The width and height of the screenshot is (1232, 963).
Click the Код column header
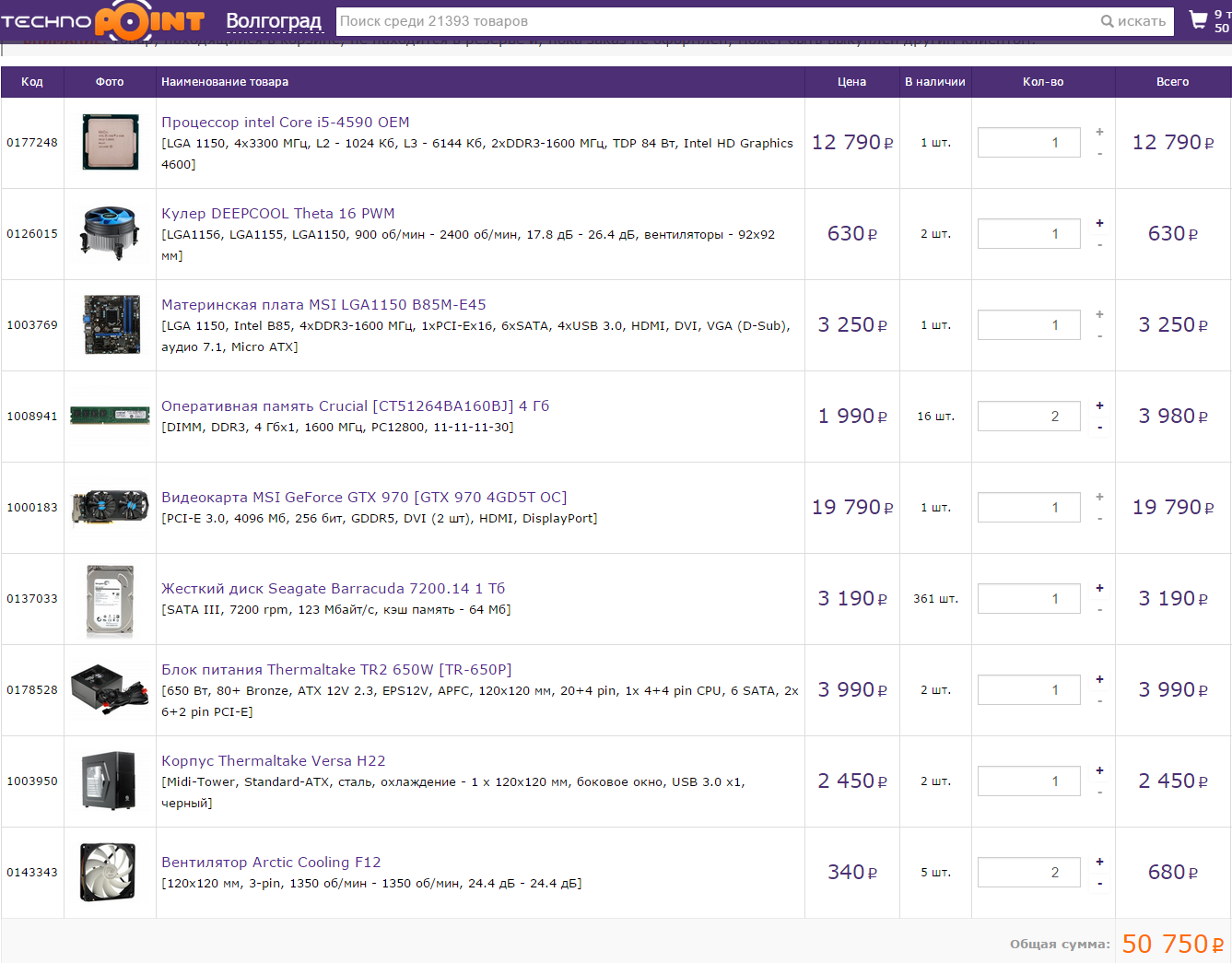coord(32,82)
